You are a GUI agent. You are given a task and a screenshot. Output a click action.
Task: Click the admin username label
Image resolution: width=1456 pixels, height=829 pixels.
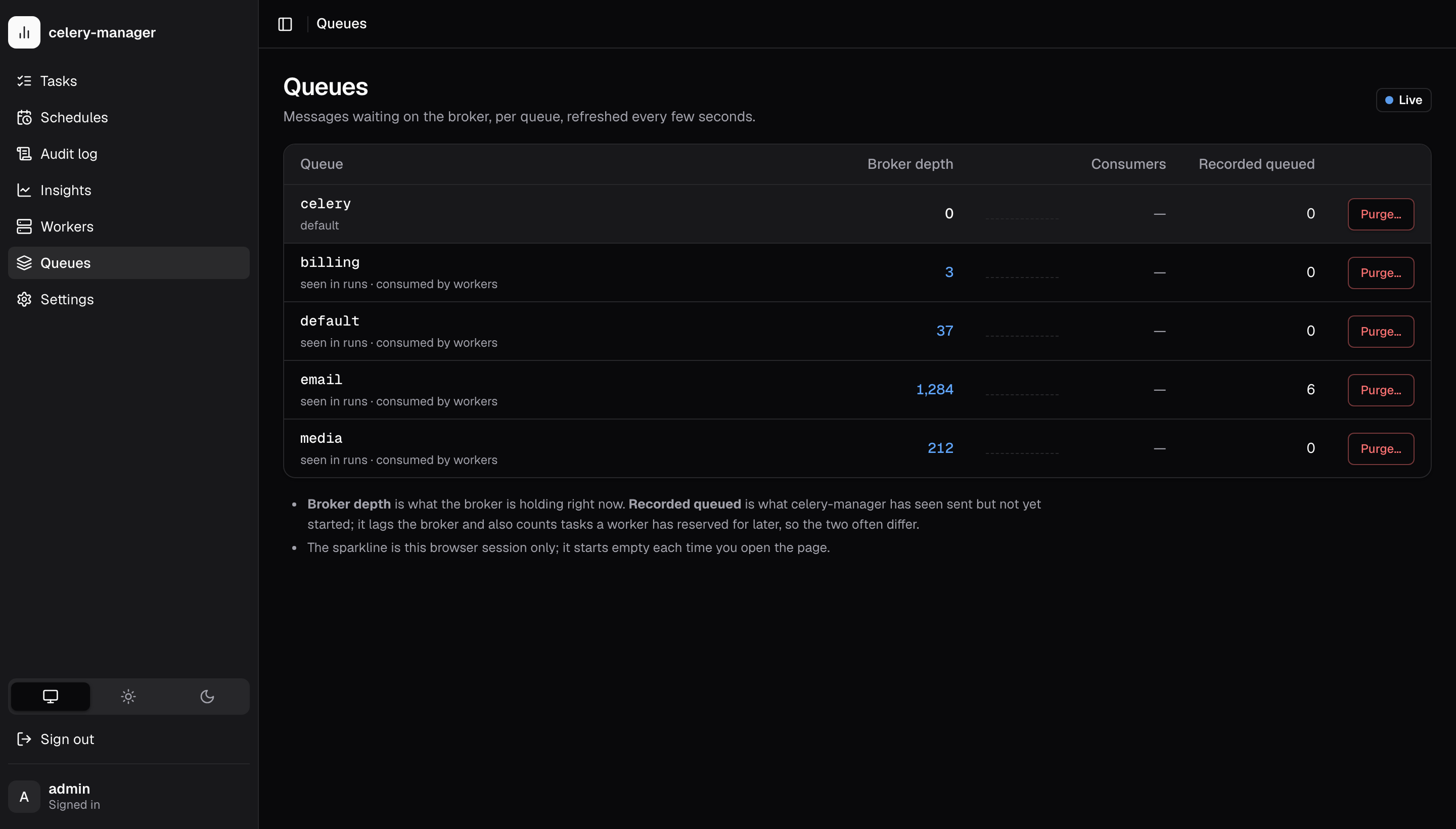69,789
